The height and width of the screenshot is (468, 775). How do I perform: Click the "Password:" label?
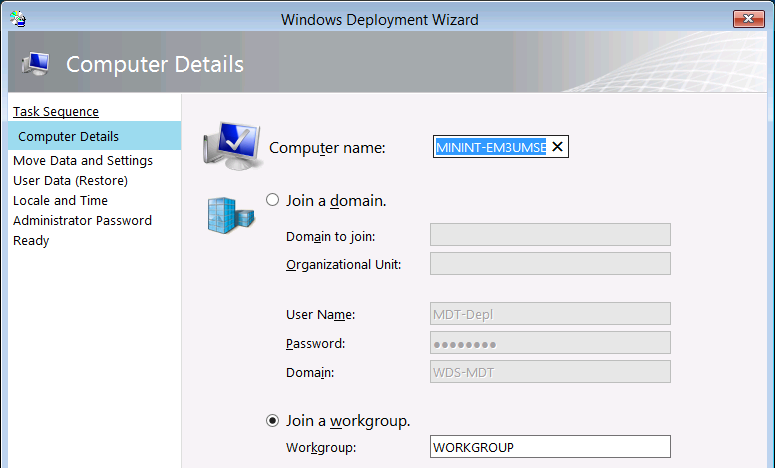pos(315,343)
